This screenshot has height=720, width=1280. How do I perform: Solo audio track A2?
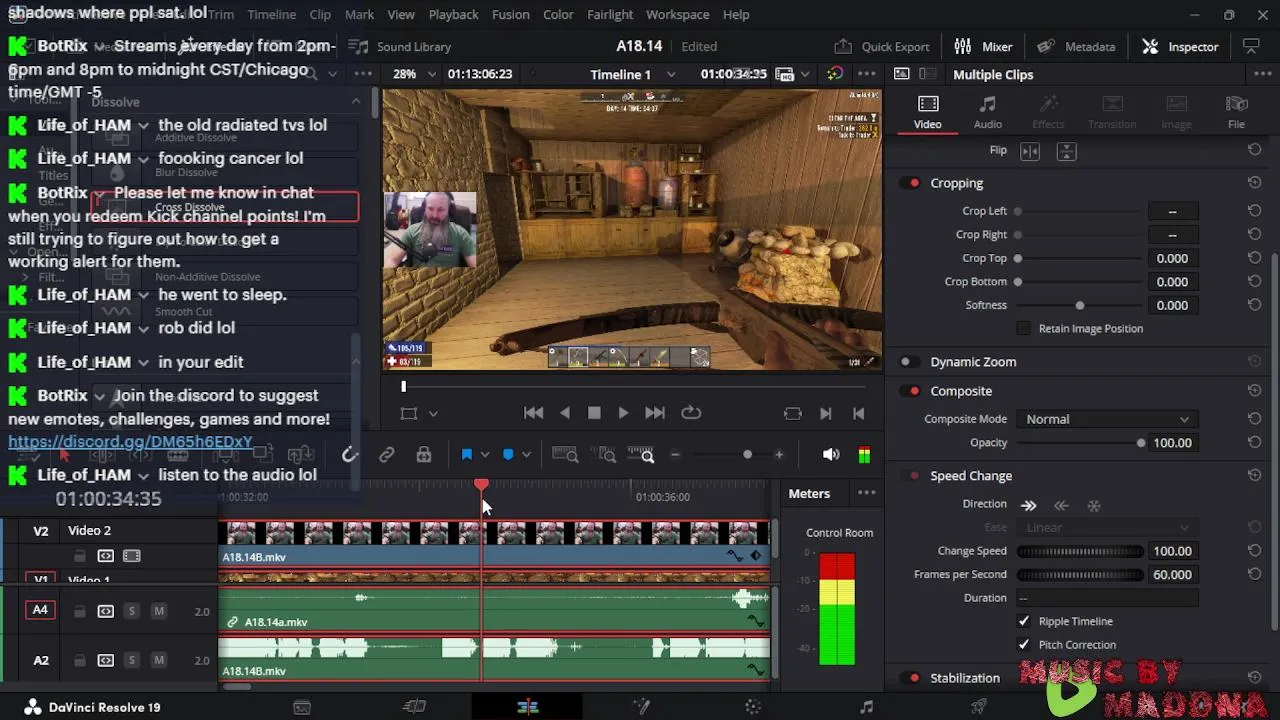(x=131, y=660)
